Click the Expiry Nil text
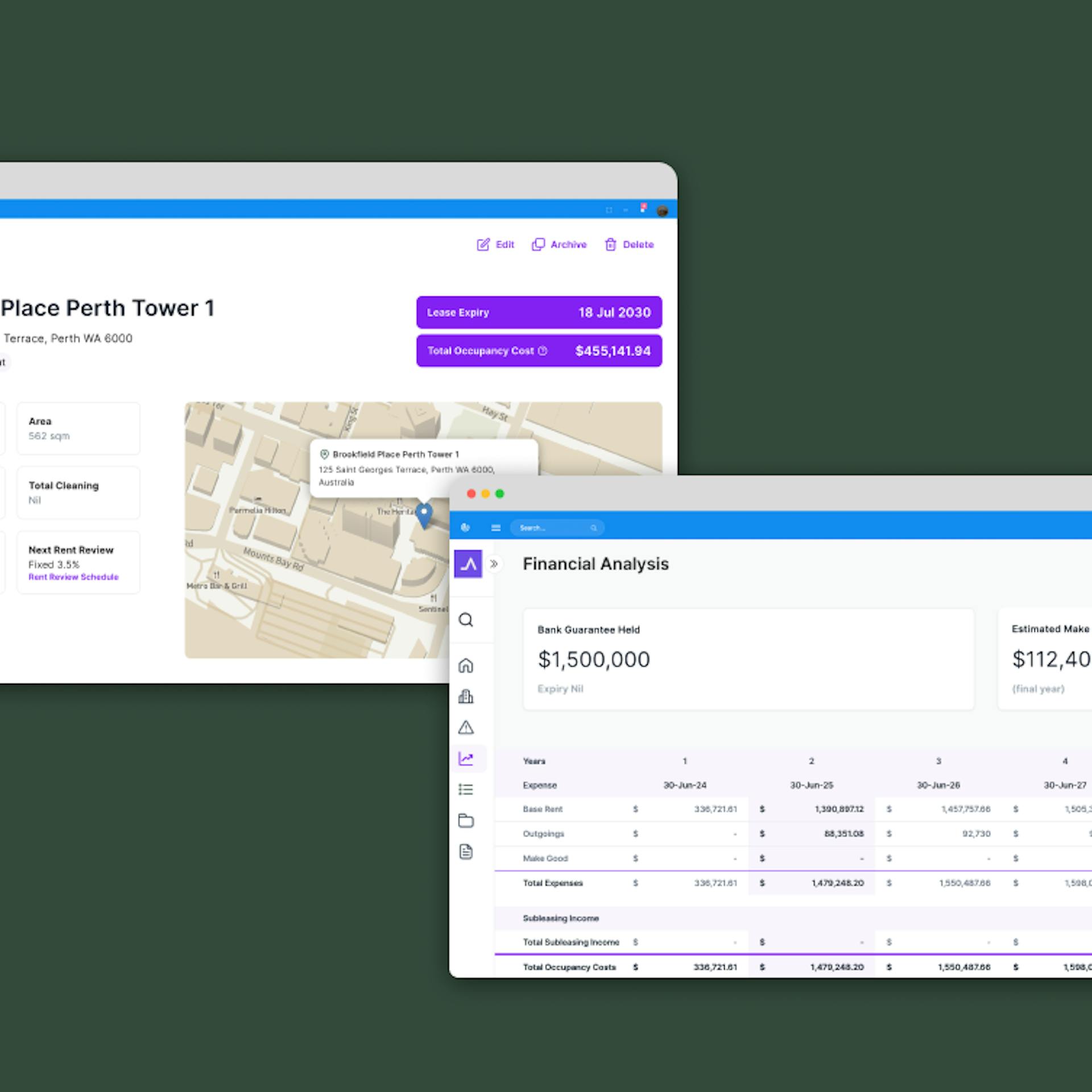Image resolution: width=1092 pixels, height=1092 pixels. [560, 689]
